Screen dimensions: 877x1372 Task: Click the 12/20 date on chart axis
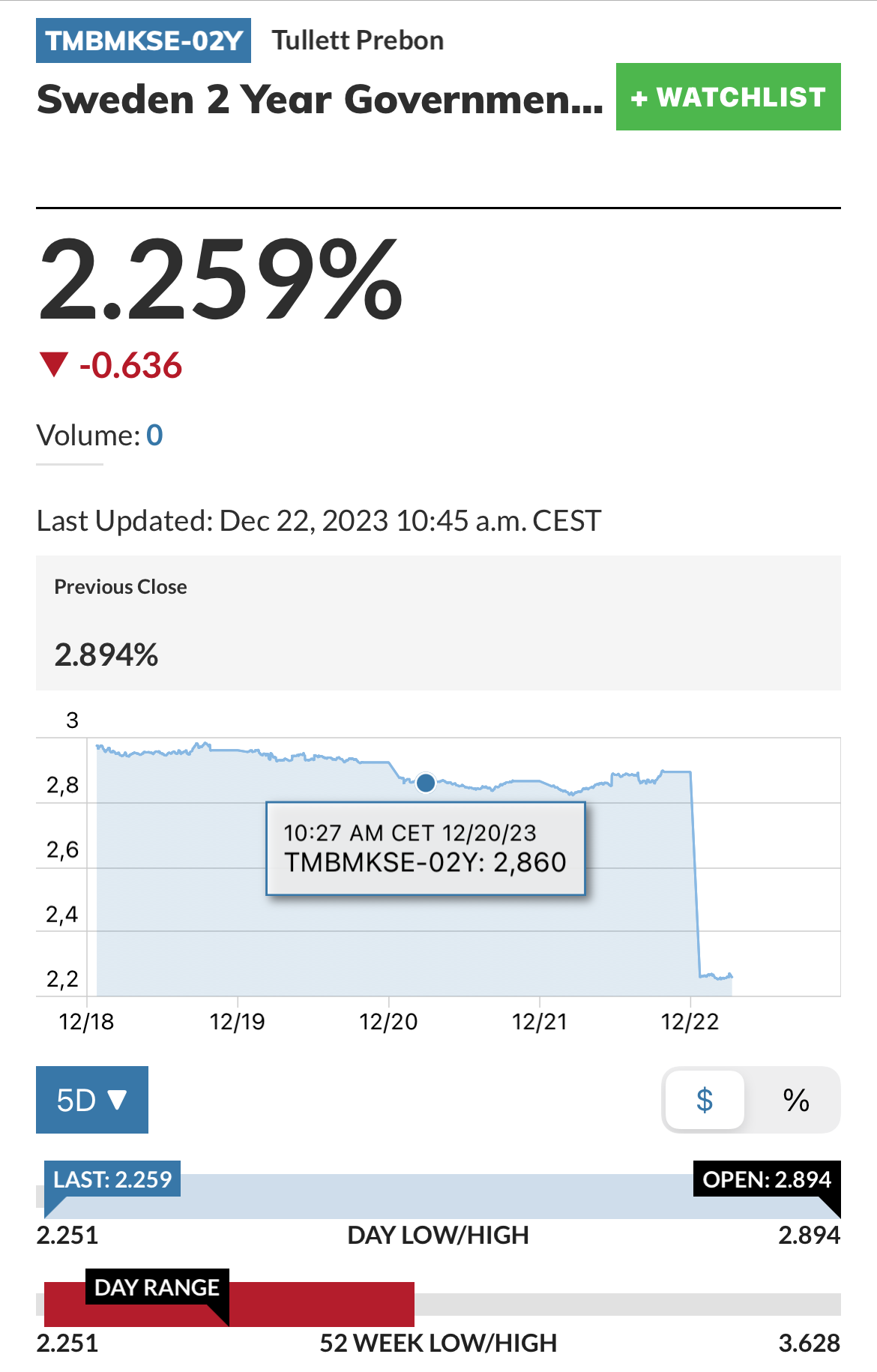pyautogui.click(x=388, y=1022)
